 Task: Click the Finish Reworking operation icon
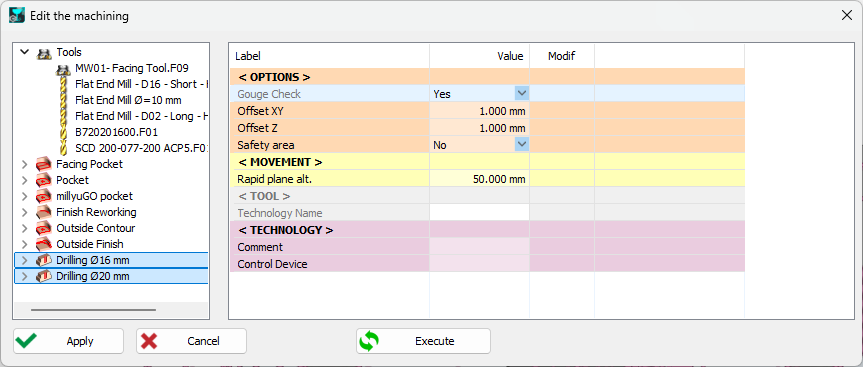(x=43, y=212)
